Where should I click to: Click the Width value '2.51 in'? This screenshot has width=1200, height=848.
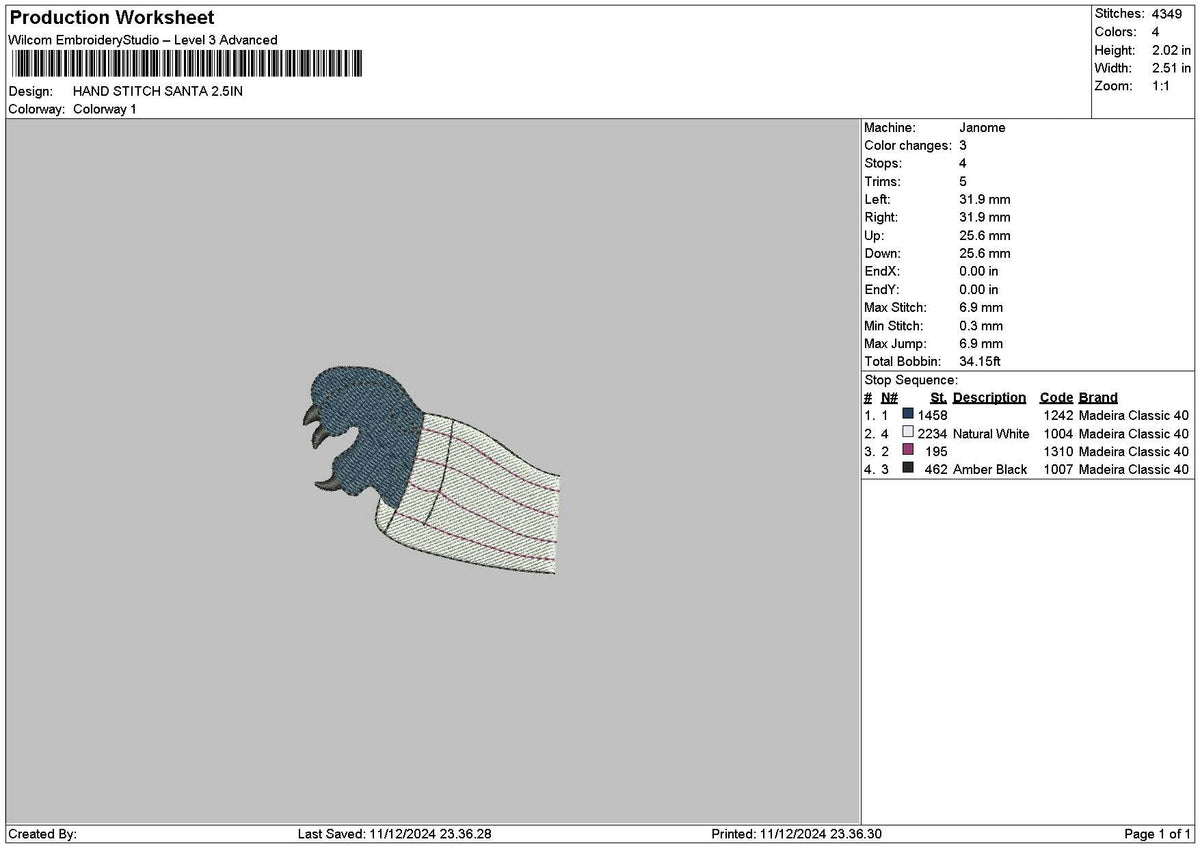coord(1171,68)
